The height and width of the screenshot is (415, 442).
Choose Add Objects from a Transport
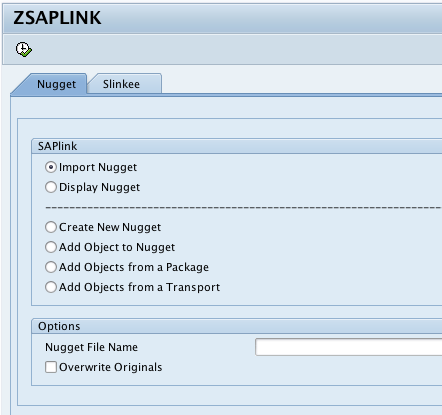(51, 287)
